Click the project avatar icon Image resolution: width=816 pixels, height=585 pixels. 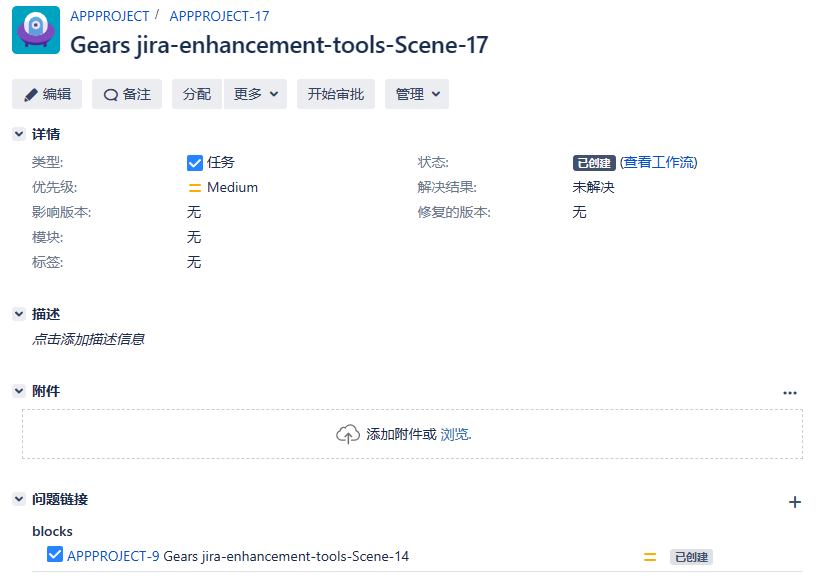tap(36, 30)
